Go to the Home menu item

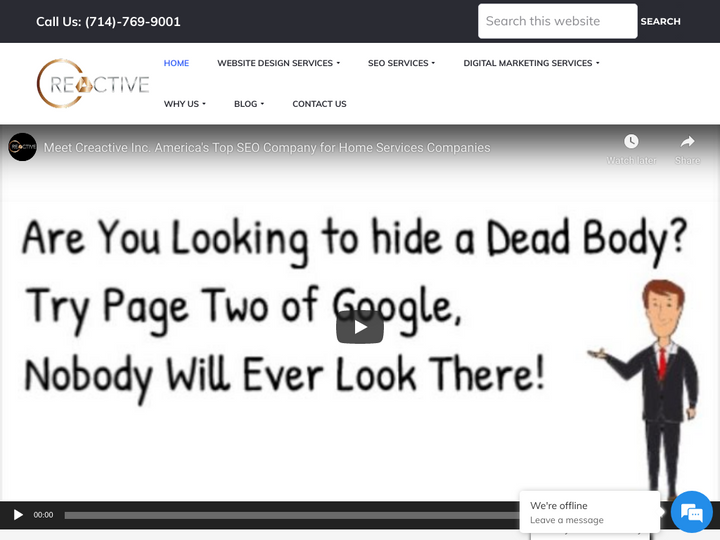point(176,63)
